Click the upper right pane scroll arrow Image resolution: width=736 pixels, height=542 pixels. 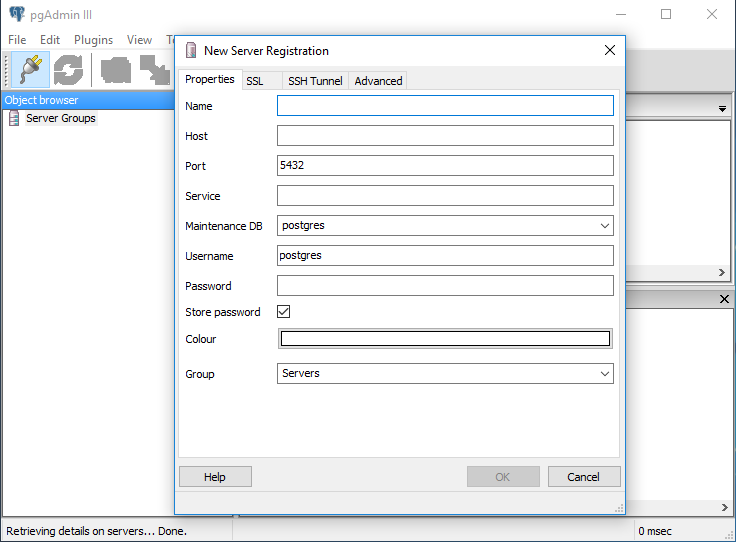point(722,273)
